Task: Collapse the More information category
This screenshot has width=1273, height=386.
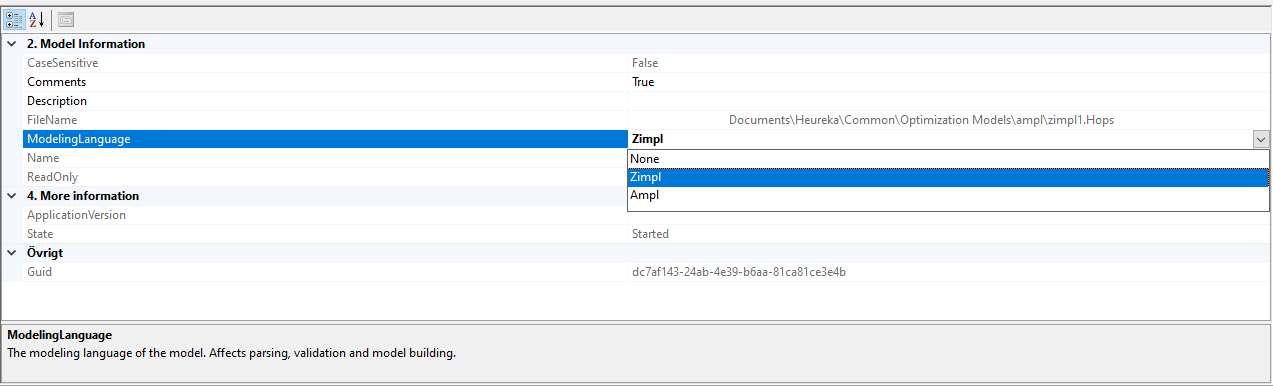Action: (12, 196)
